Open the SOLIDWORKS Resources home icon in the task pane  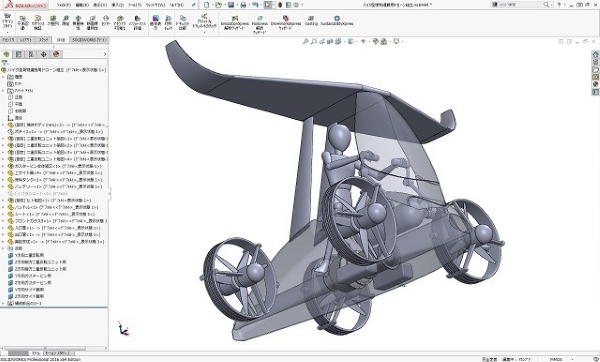click(595, 54)
